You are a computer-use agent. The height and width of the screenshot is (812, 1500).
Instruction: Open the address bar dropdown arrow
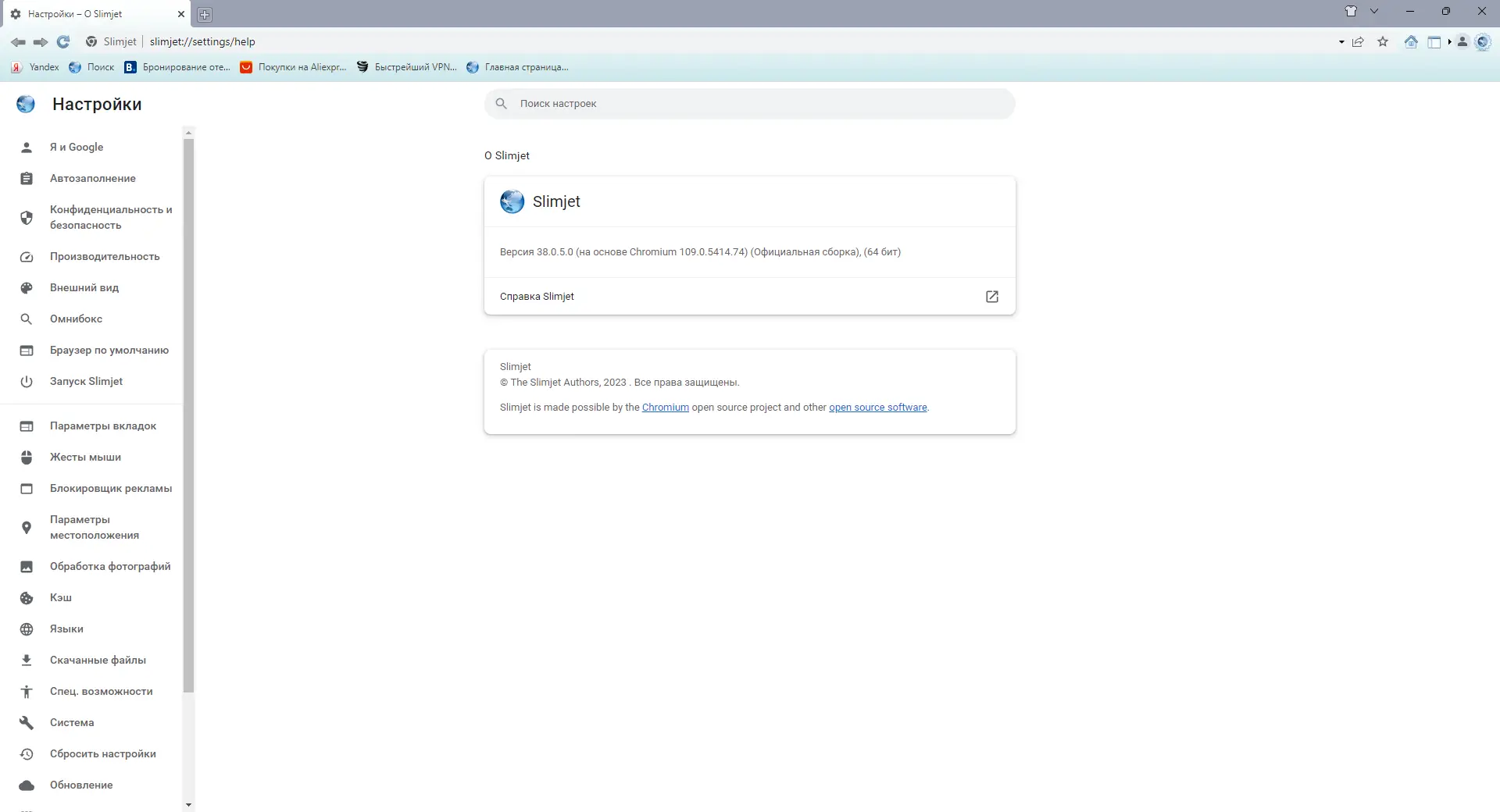[x=1341, y=42]
